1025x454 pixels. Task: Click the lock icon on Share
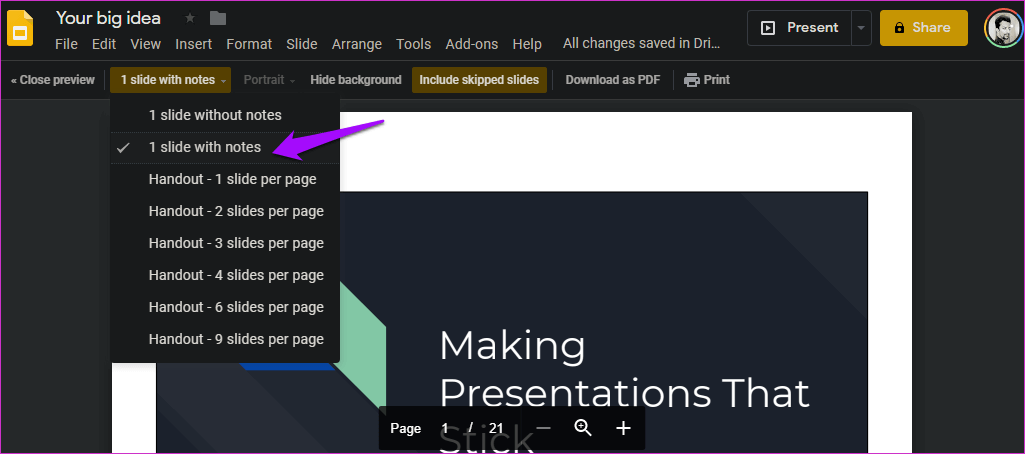899,28
